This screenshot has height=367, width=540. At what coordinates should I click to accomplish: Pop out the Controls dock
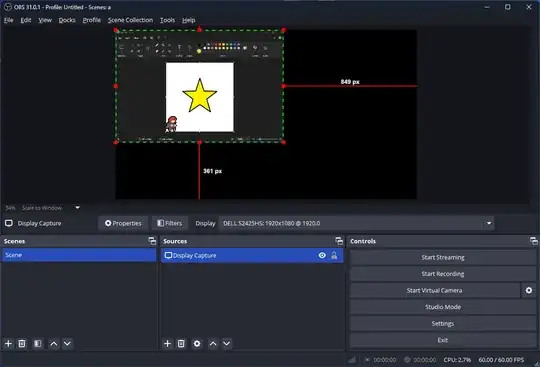(x=533, y=241)
